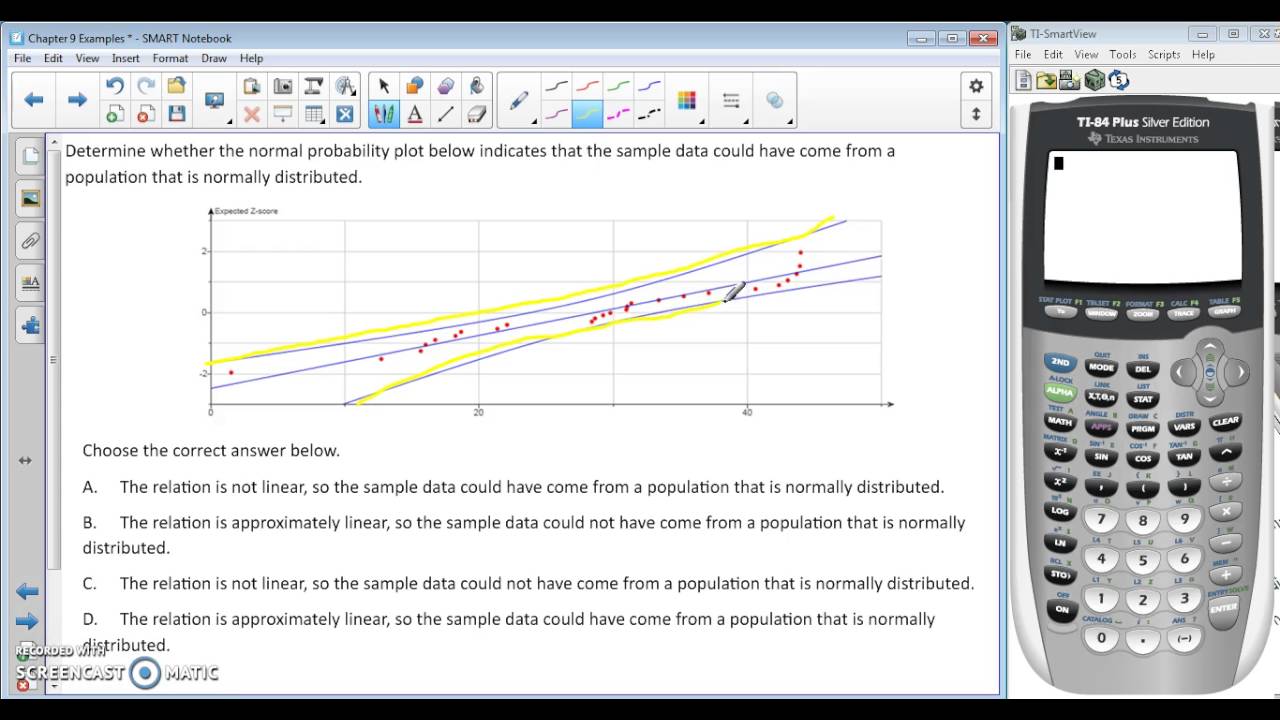The image size is (1280, 720).
Task: Choose the dashed magenta pen style
Action: click(x=618, y=114)
